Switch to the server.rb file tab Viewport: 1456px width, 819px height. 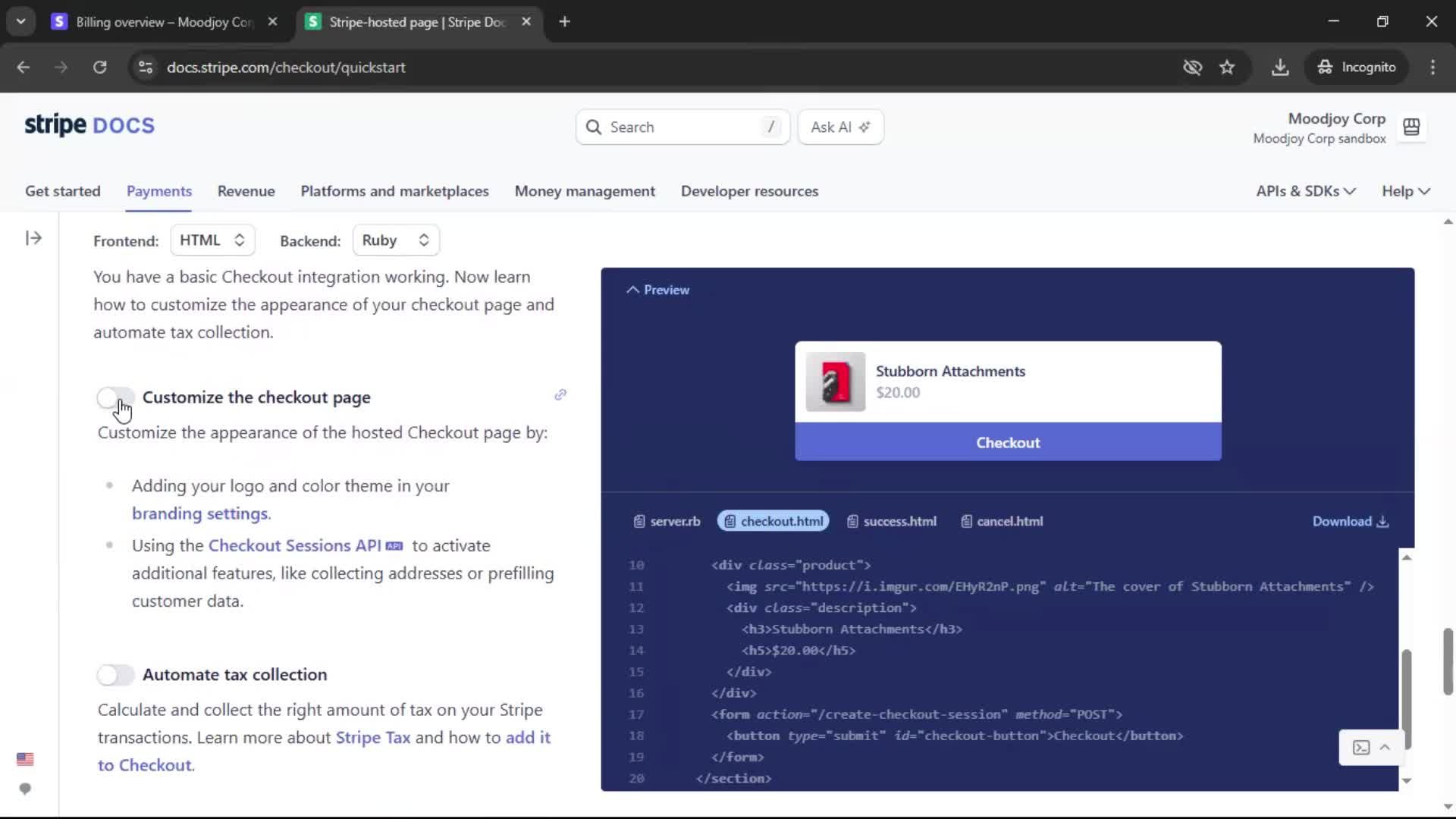coord(667,522)
